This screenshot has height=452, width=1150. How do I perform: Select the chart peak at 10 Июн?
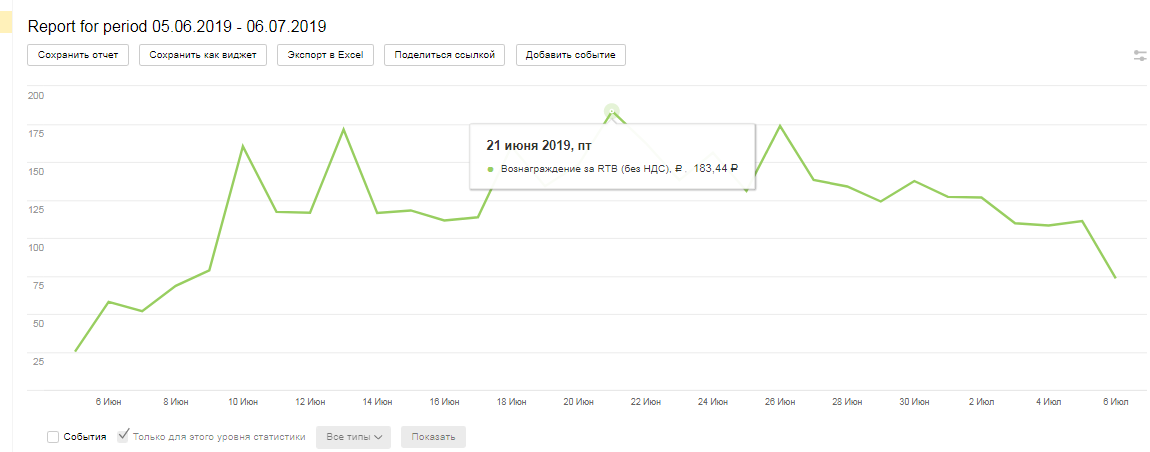tap(242, 146)
